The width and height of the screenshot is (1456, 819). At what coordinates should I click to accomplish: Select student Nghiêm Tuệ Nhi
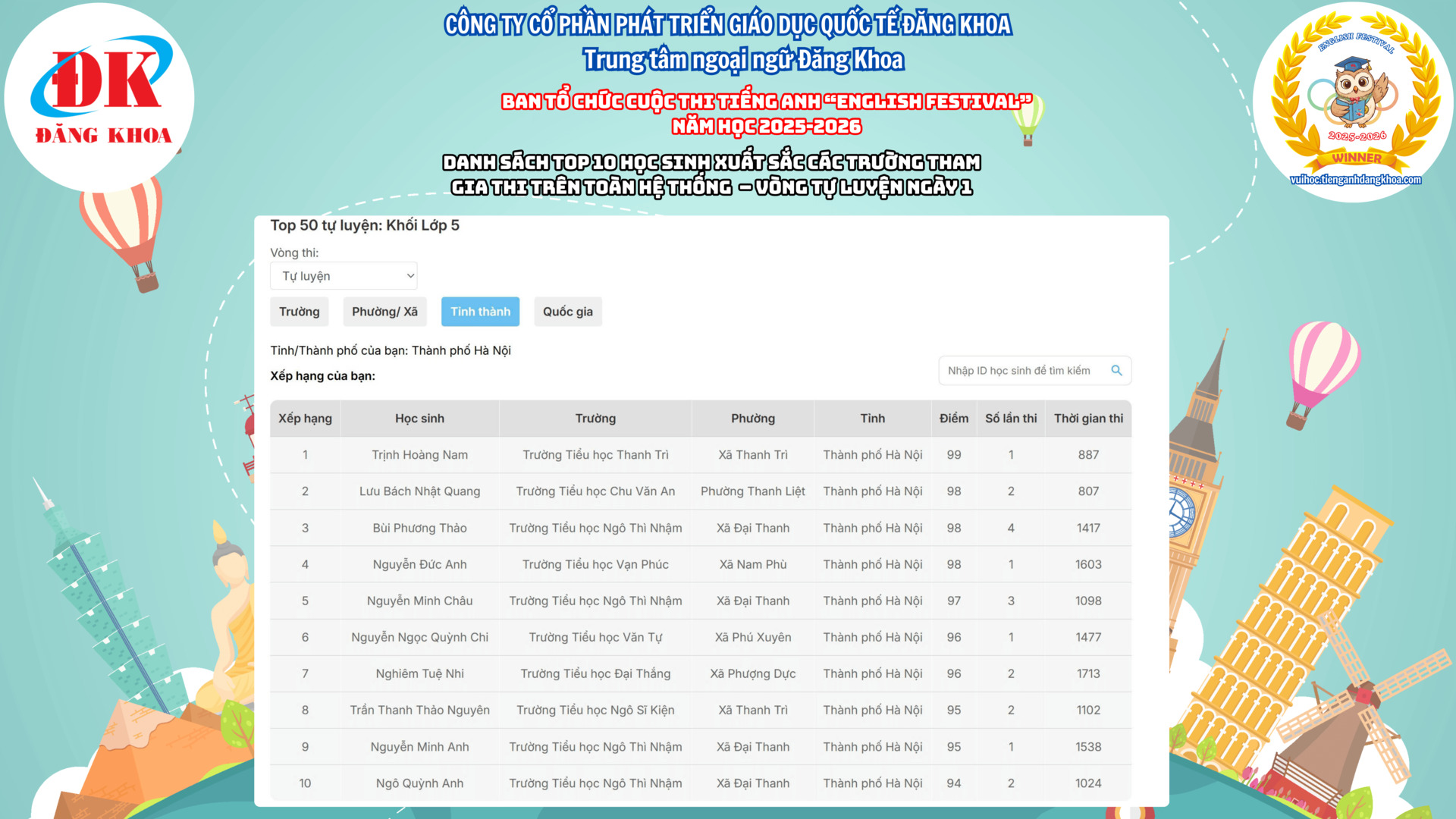(419, 673)
